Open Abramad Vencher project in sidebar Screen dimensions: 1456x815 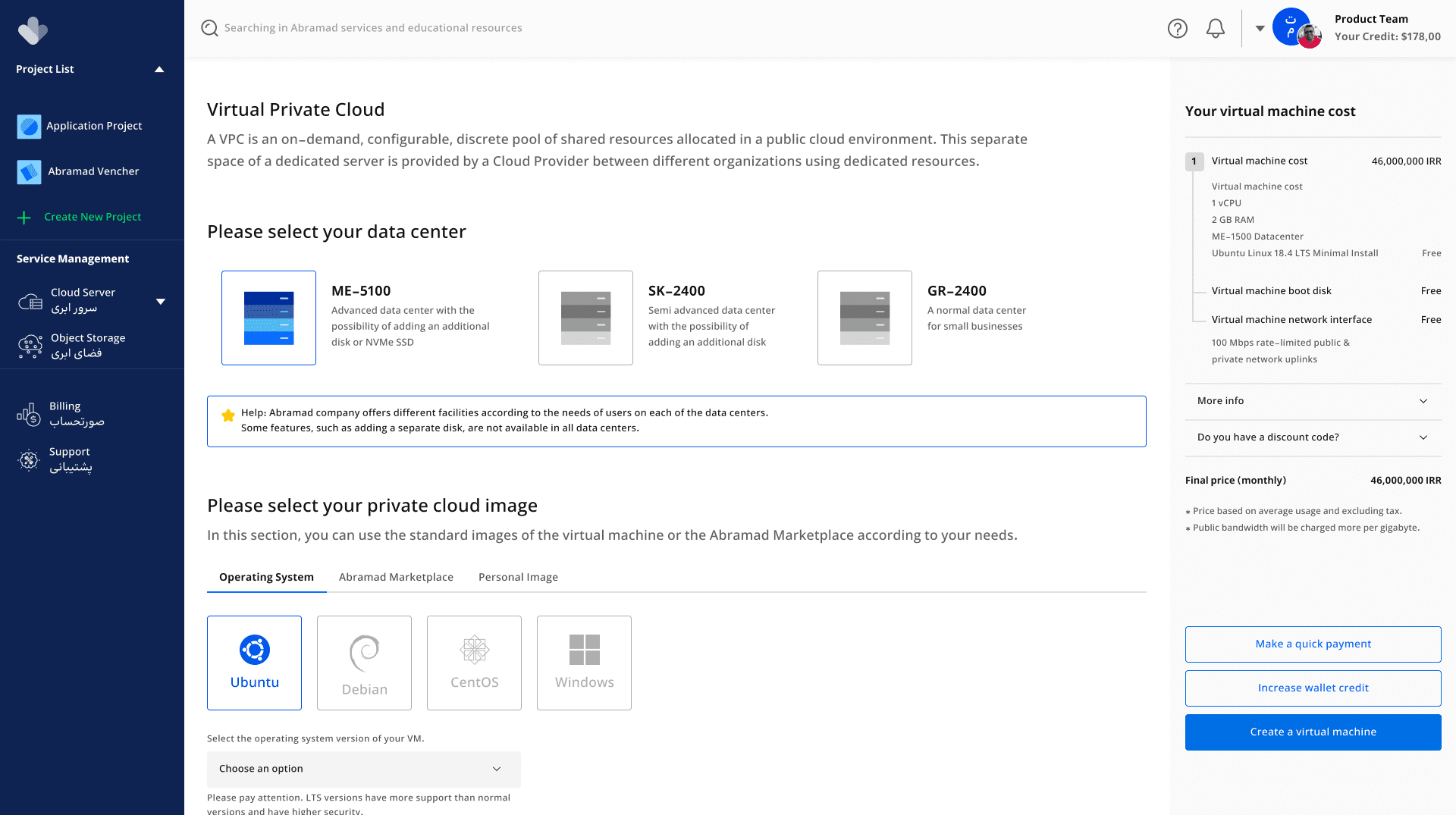pyautogui.click(x=92, y=172)
